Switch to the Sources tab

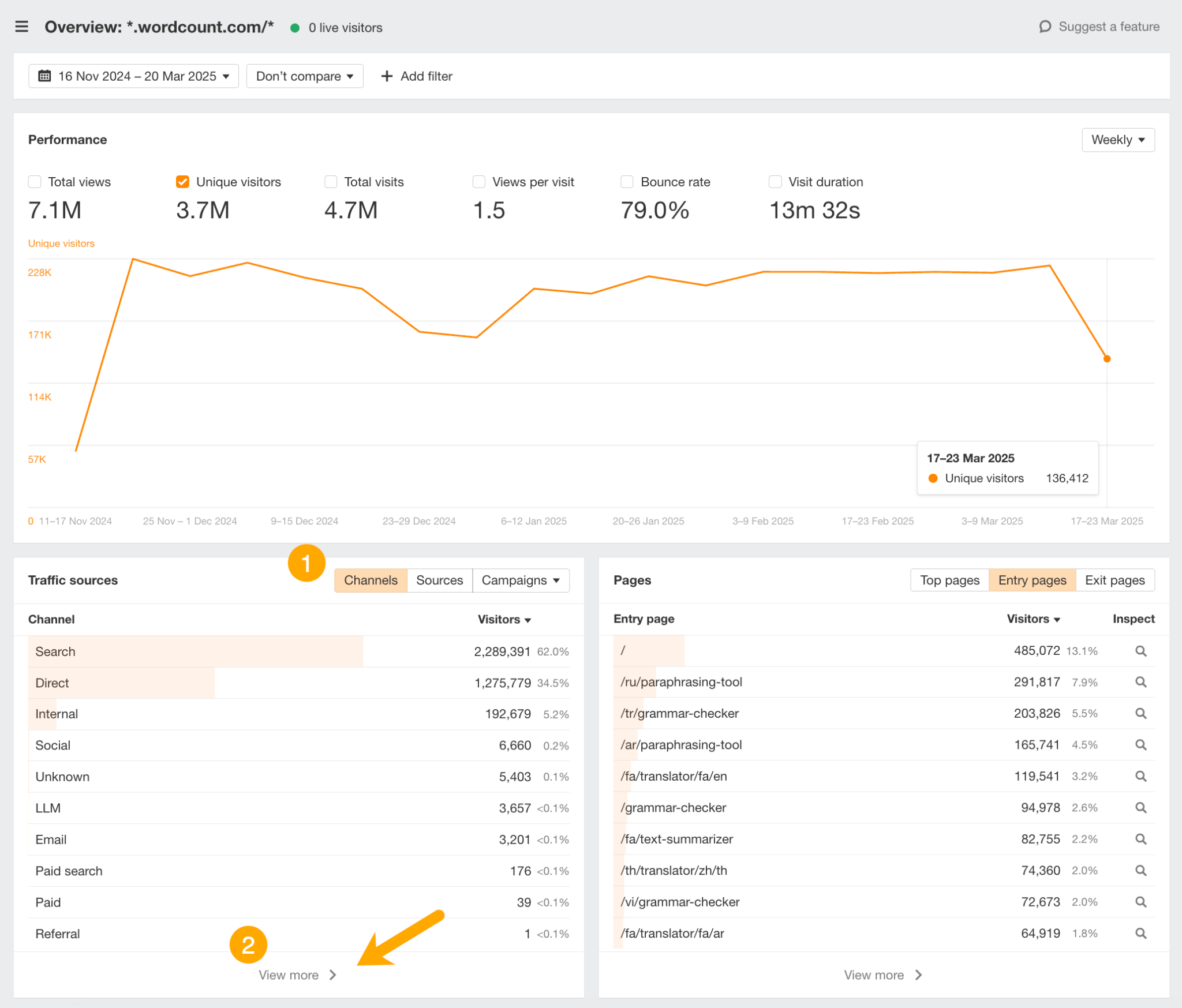[440, 580]
